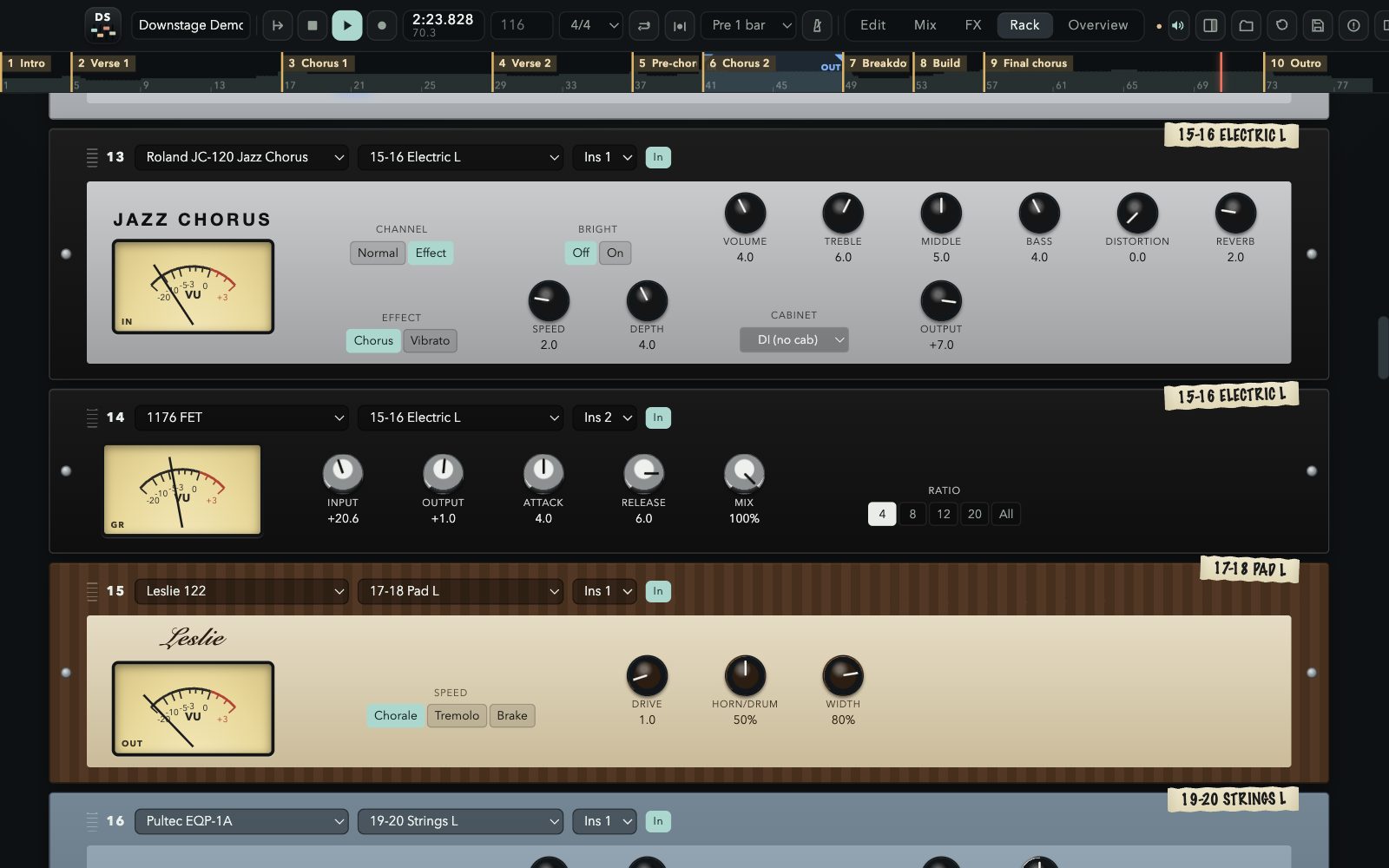Set Leslie speed to Brake
This screenshot has width=1389, height=868.
pos(512,715)
